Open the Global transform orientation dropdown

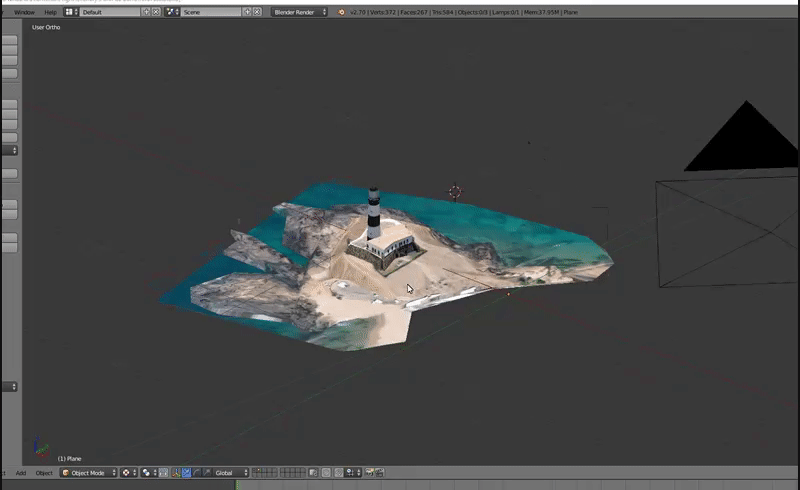tap(231, 473)
